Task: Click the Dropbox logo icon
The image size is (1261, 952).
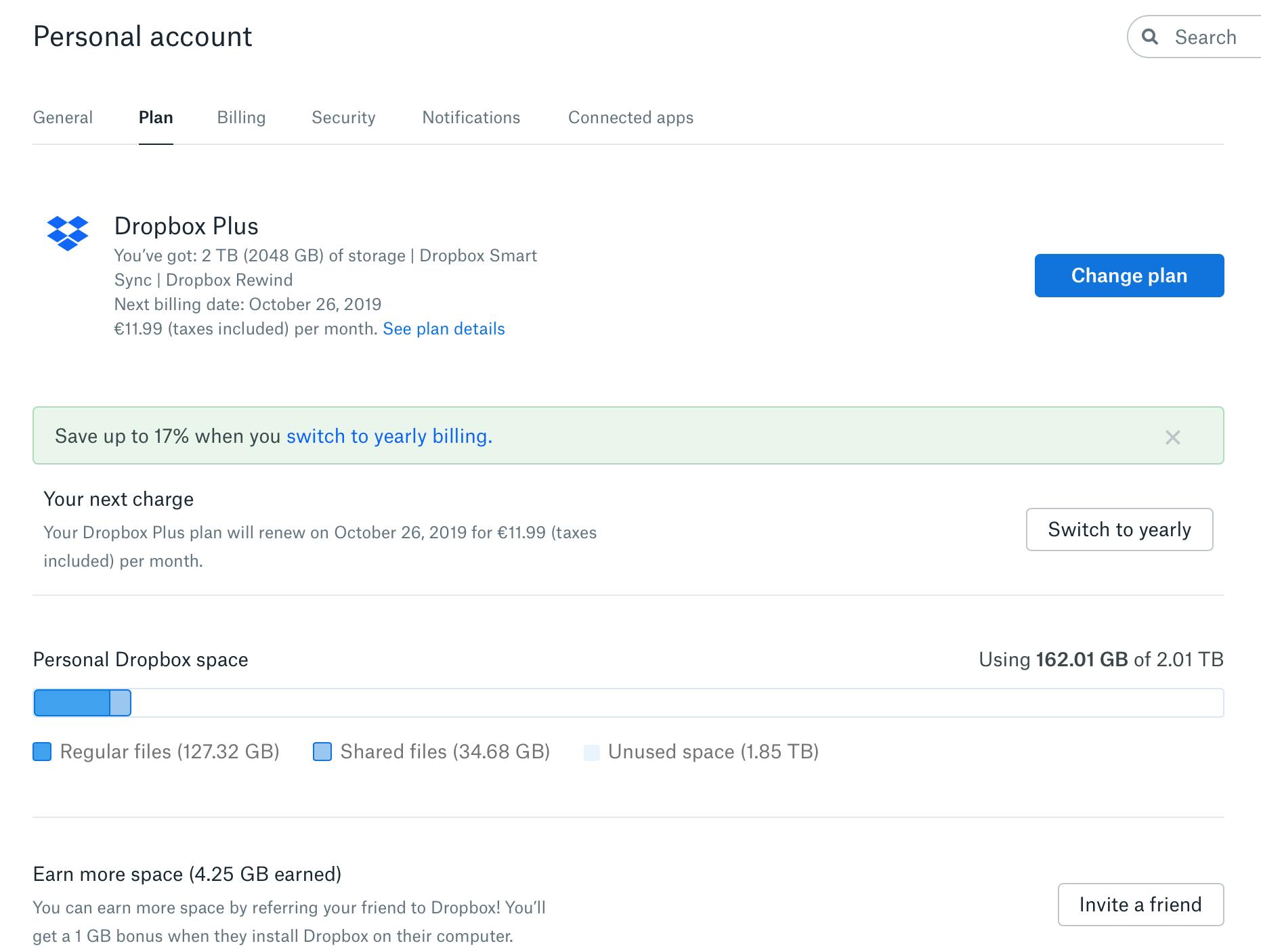Action: 68,233
